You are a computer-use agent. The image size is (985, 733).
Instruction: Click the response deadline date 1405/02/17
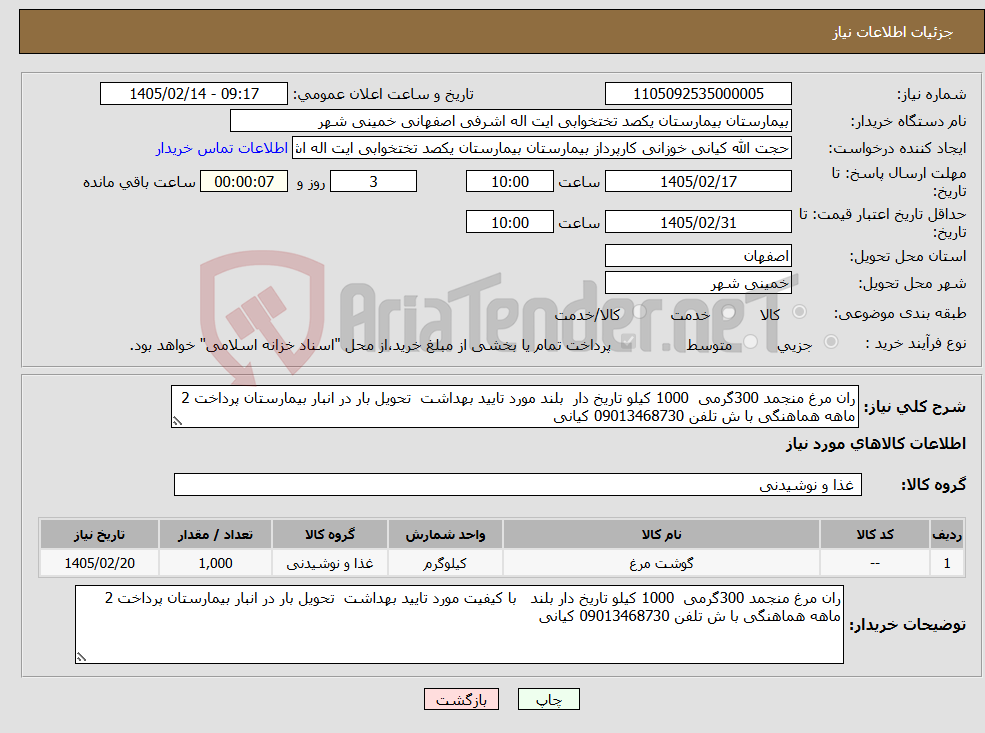tap(698, 182)
